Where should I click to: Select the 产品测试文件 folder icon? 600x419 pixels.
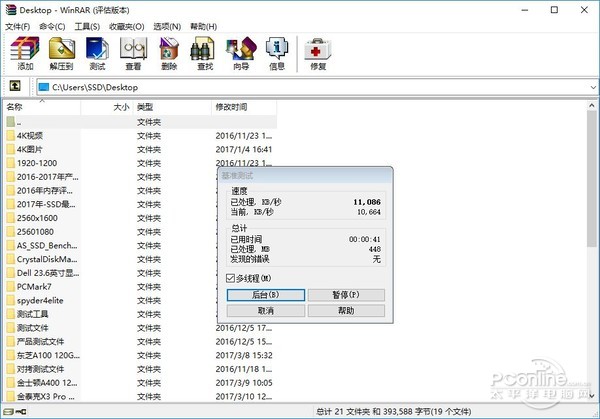pyautogui.click(x=11, y=342)
